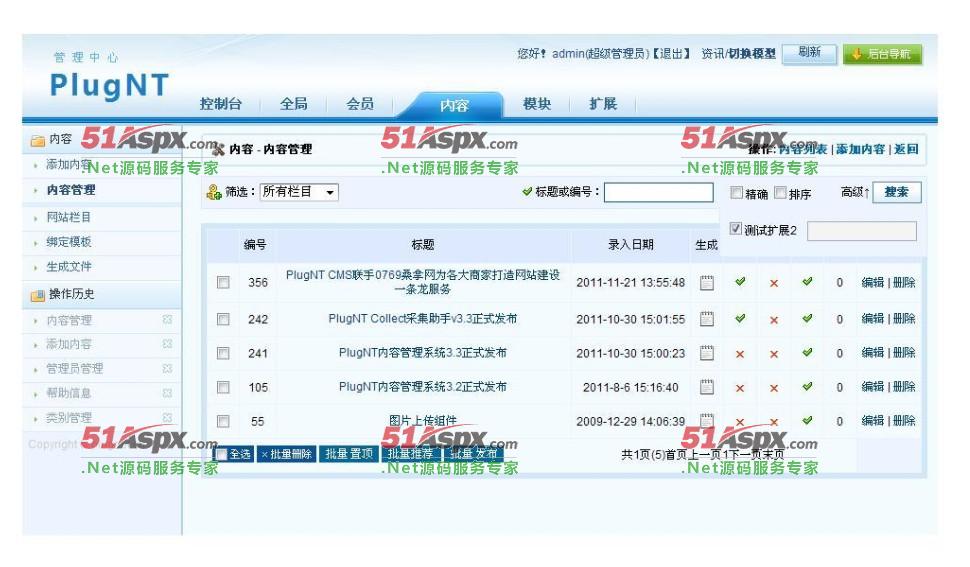Click the folder icon of the 操作历史 section
970x567 pixels.
point(38,295)
